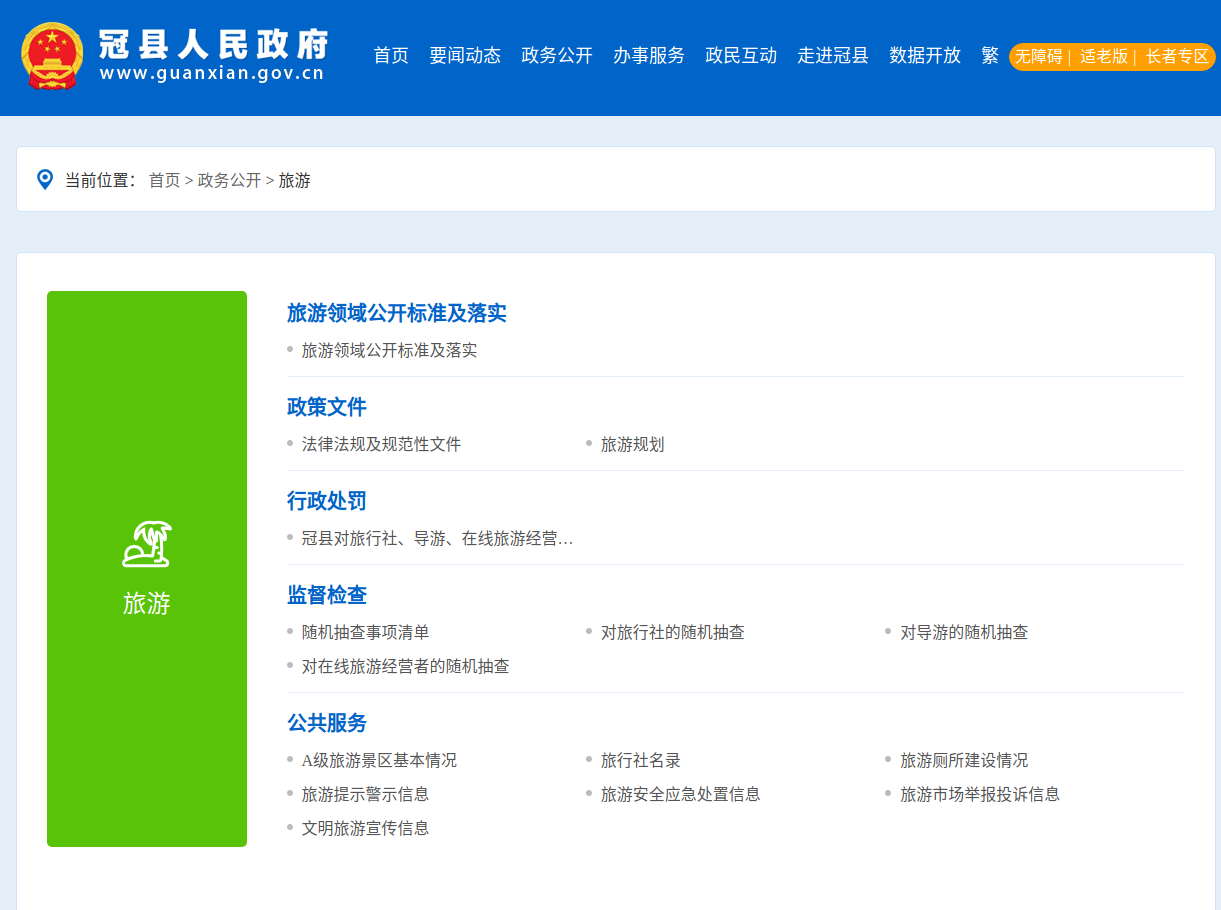Image resolution: width=1221 pixels, height=910 pixels.
Task: Open 随机抽查事项清单
Action: 365,633
